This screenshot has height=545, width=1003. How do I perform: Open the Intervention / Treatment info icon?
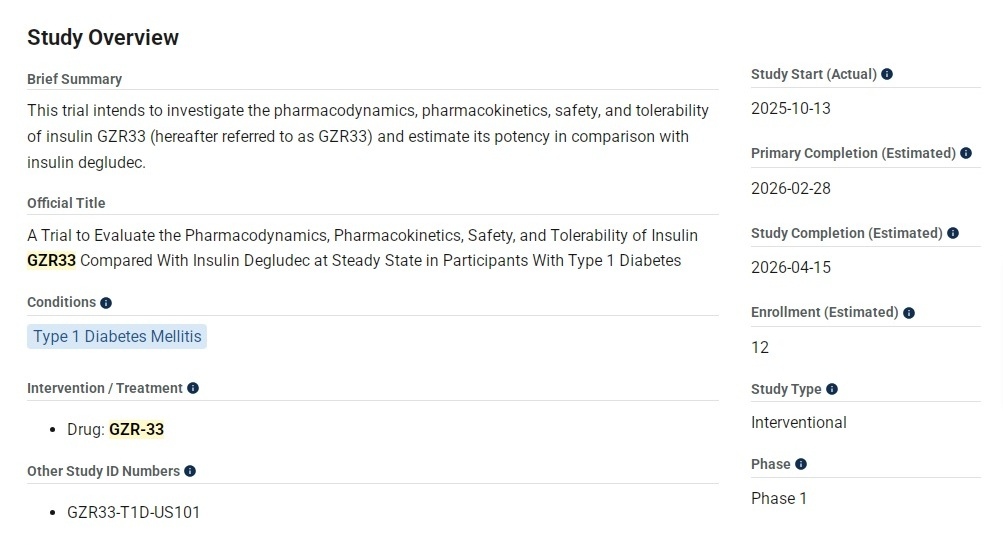pyautogui.click(x=193, y=388)
